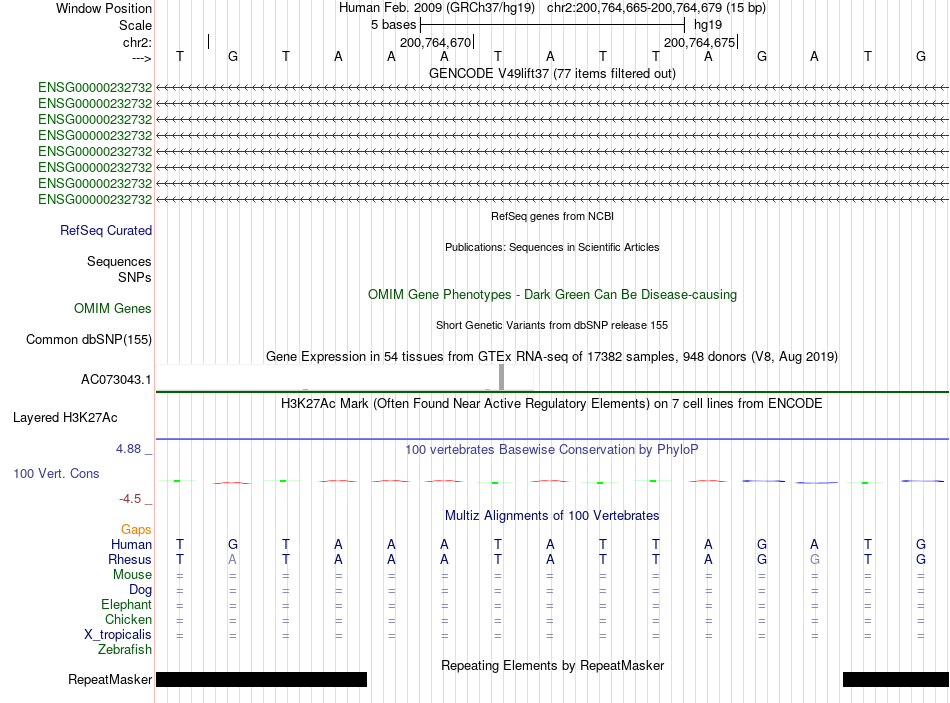The width and height of the screenshot is (950, 703).
Task: Click the SNPs track label
Action: 135,277
